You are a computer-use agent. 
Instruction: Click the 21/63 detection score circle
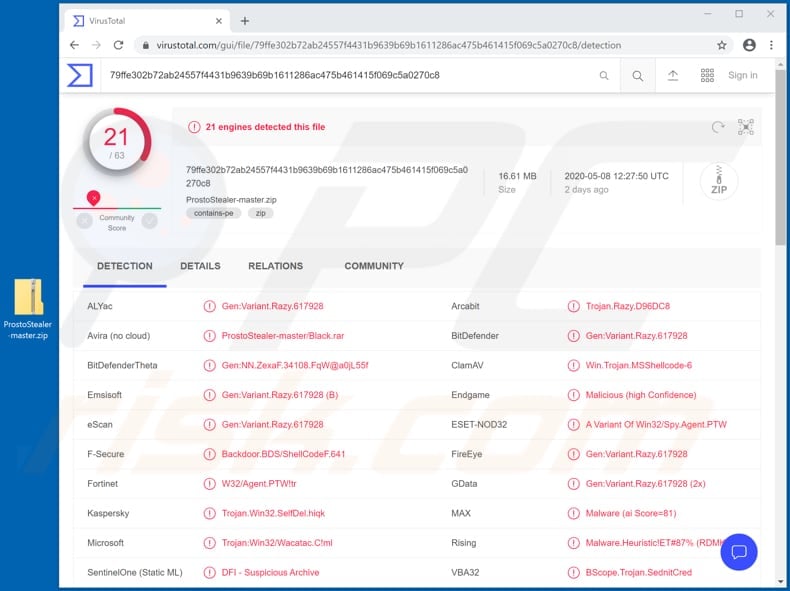click(x=117, y=142)
